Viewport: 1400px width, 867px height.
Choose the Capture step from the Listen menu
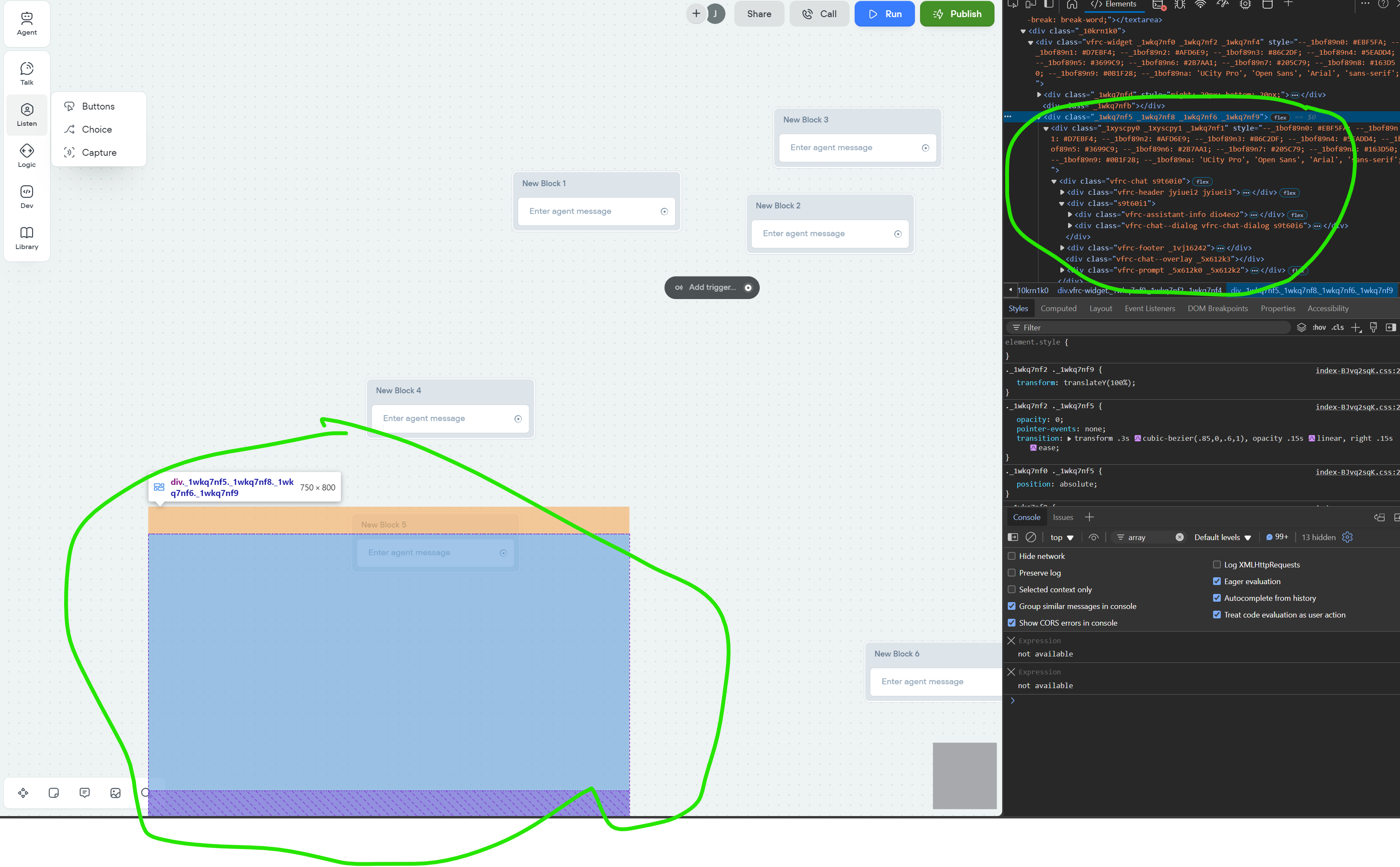point(98,152)
